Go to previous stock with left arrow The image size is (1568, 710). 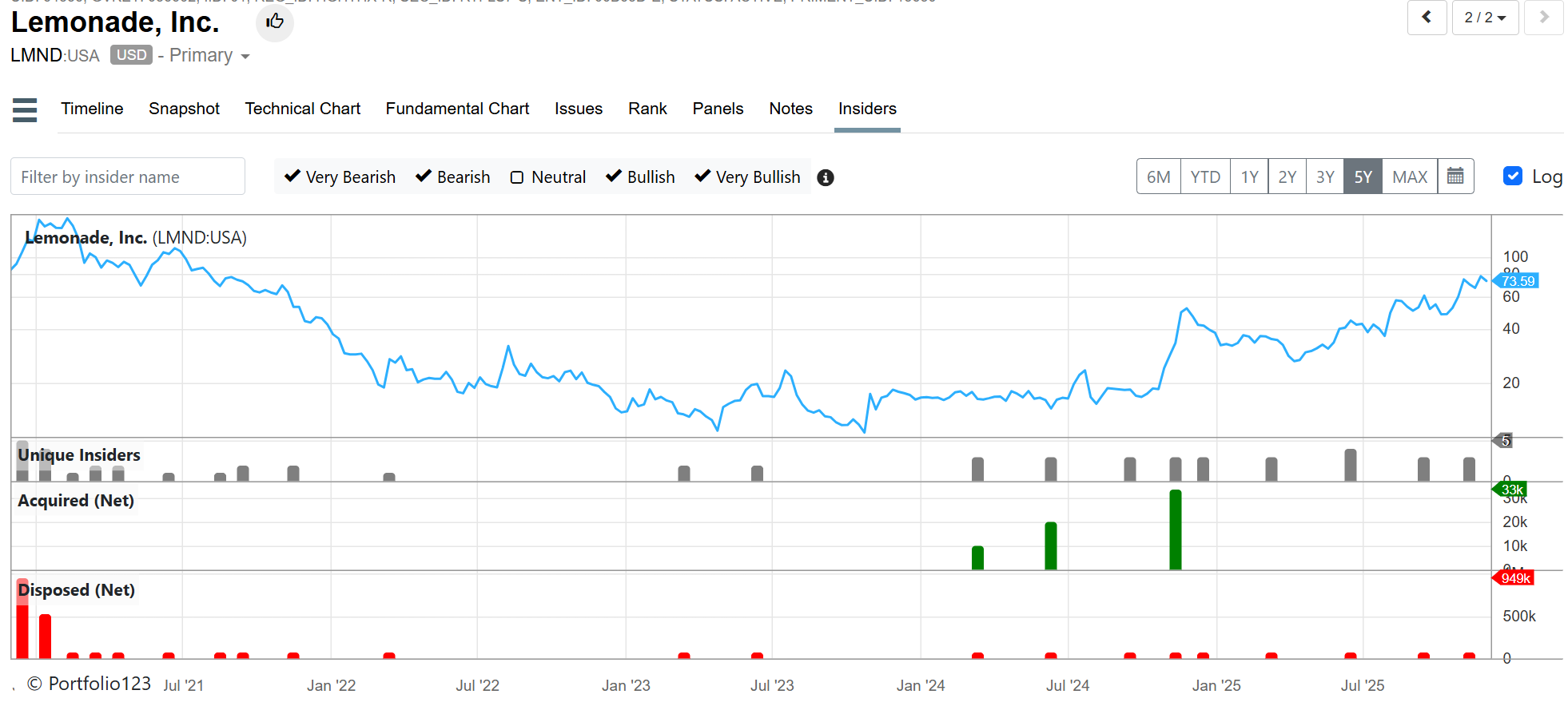[x=1427, y=18]
